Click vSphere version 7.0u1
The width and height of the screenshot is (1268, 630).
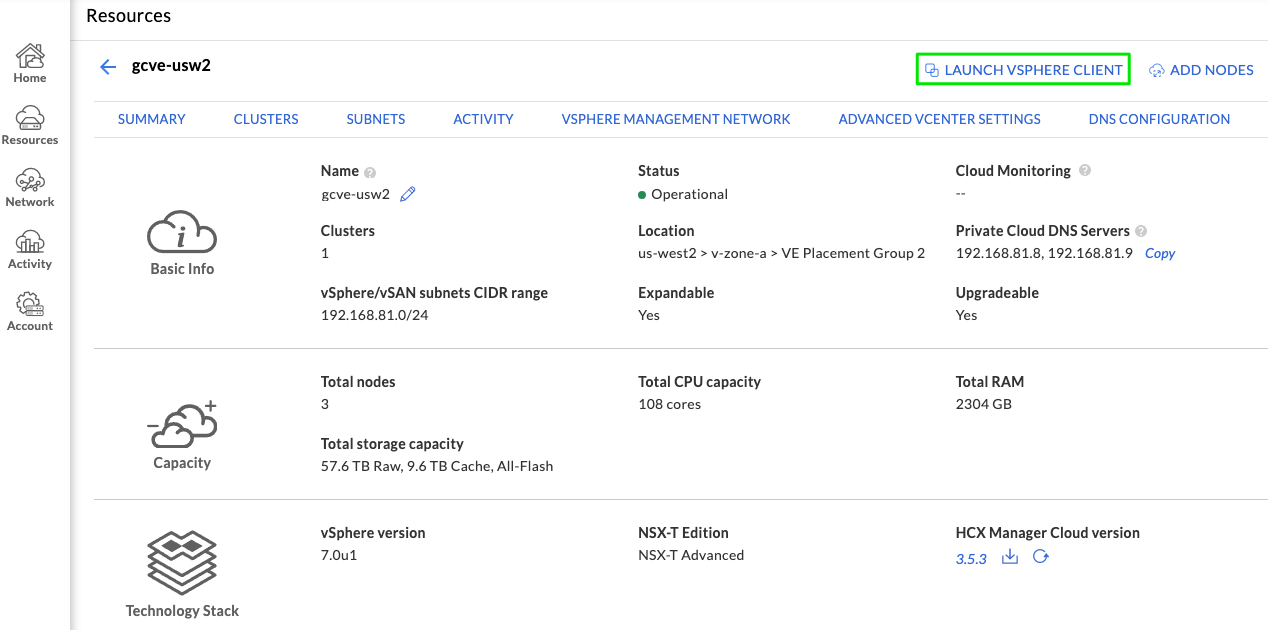(x=339, y=555)
